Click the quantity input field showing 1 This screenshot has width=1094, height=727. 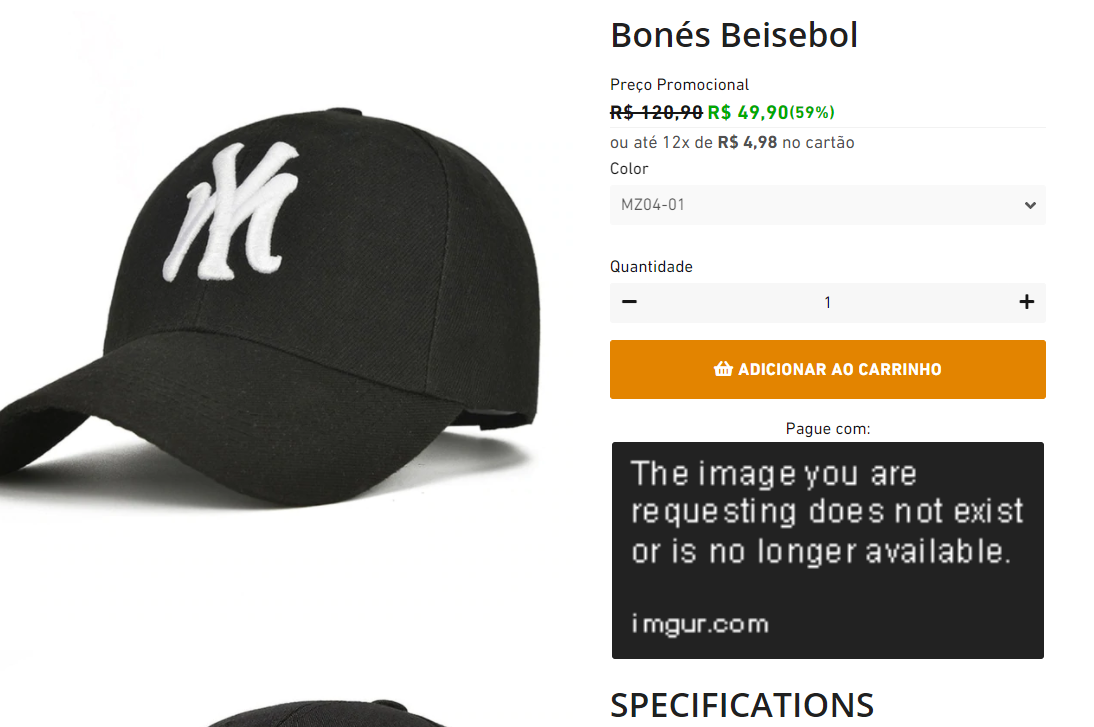827,302
